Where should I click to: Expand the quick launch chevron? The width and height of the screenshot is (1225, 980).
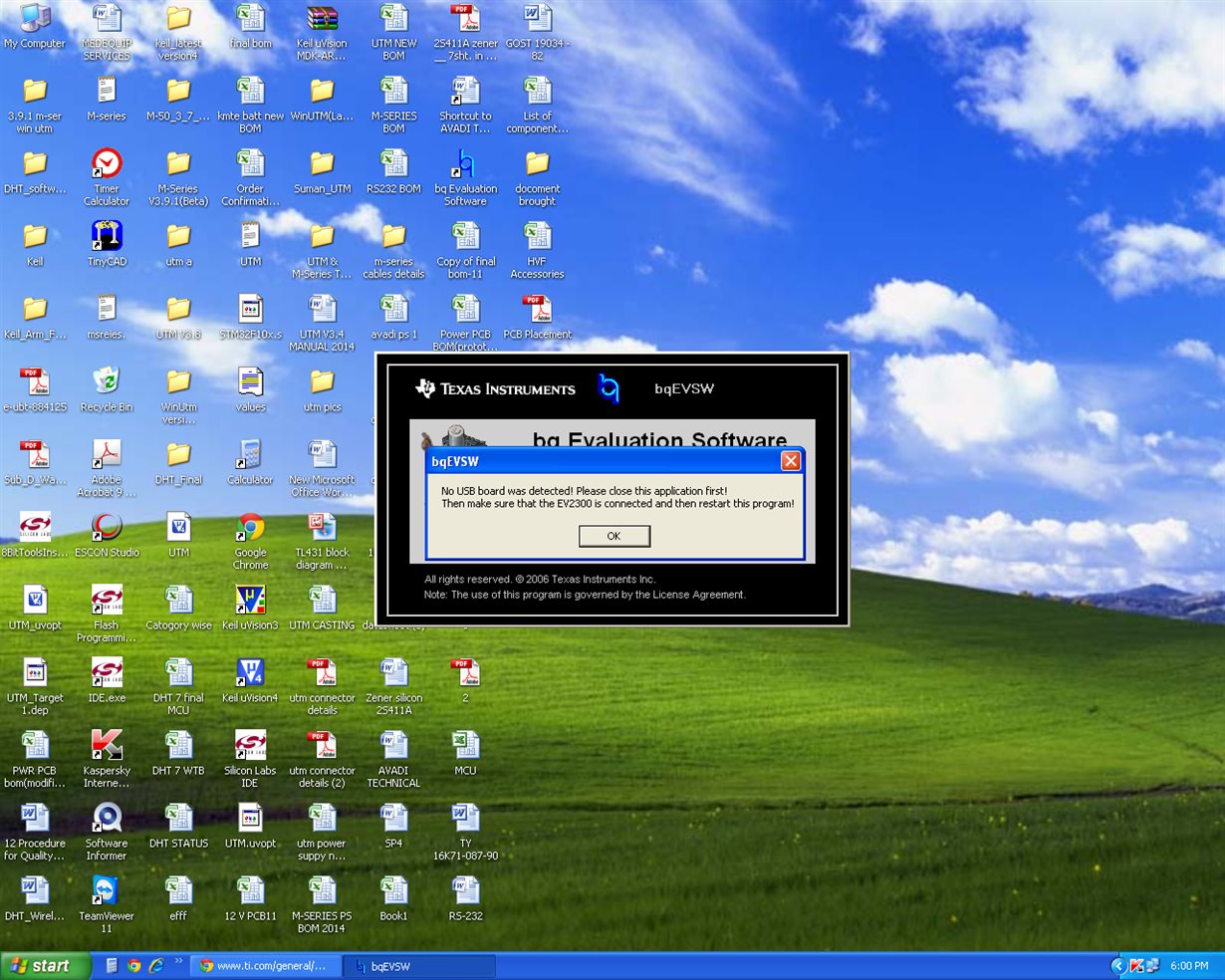(x=179, y=962)
